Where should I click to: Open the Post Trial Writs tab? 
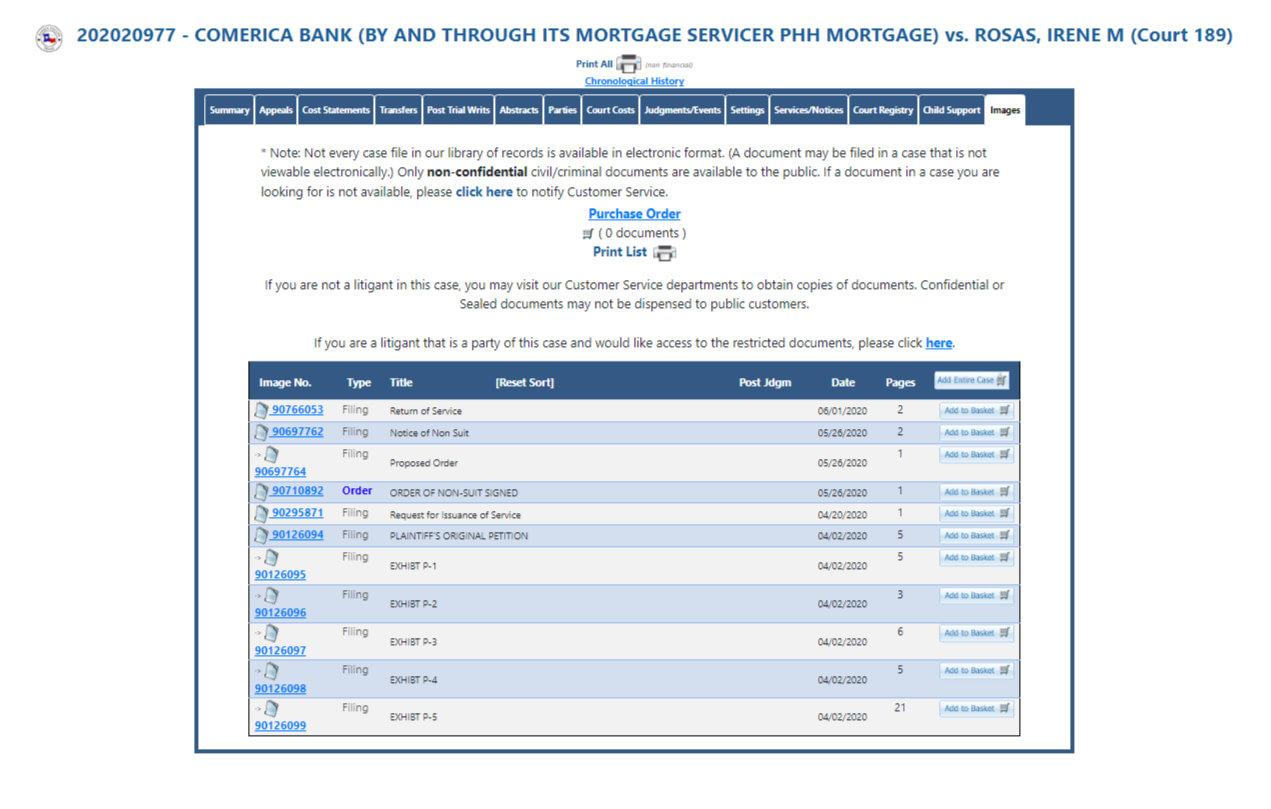click(458, 110)
